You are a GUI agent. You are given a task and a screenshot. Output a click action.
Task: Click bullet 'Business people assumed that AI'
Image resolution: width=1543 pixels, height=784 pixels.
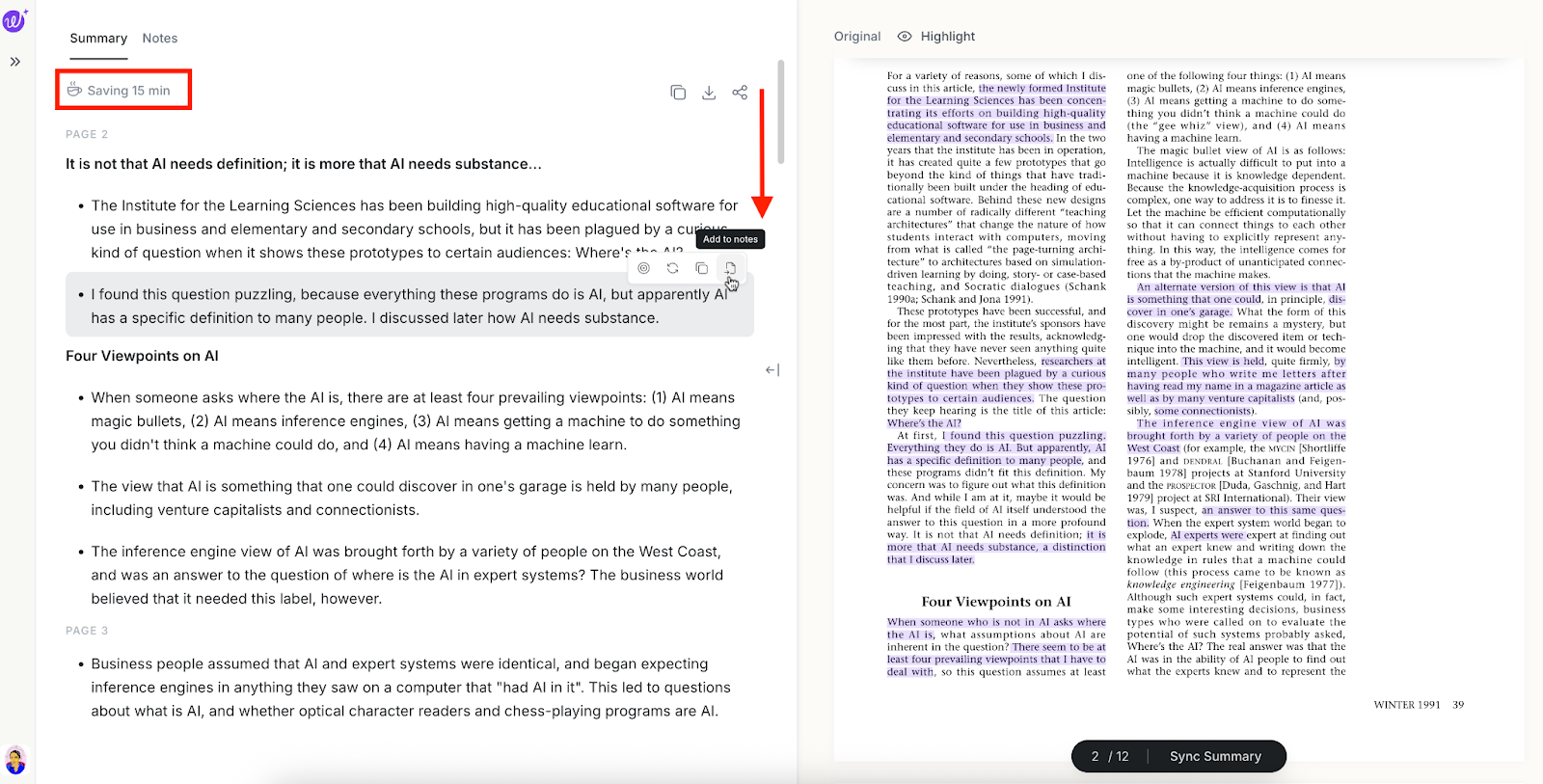click(410, 688)
